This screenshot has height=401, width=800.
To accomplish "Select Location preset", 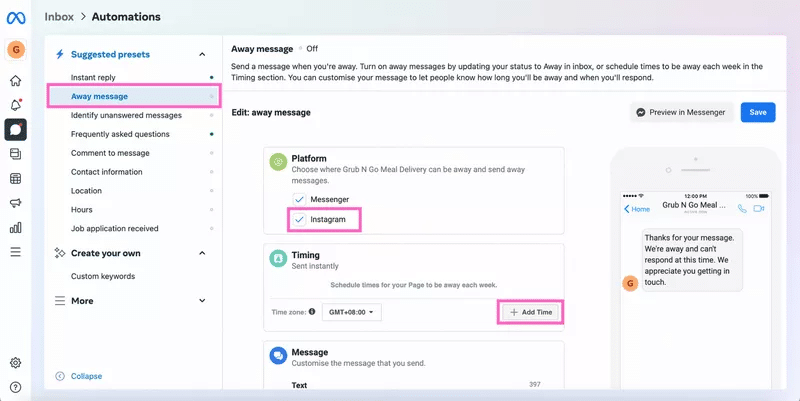I will coord(86,191).
